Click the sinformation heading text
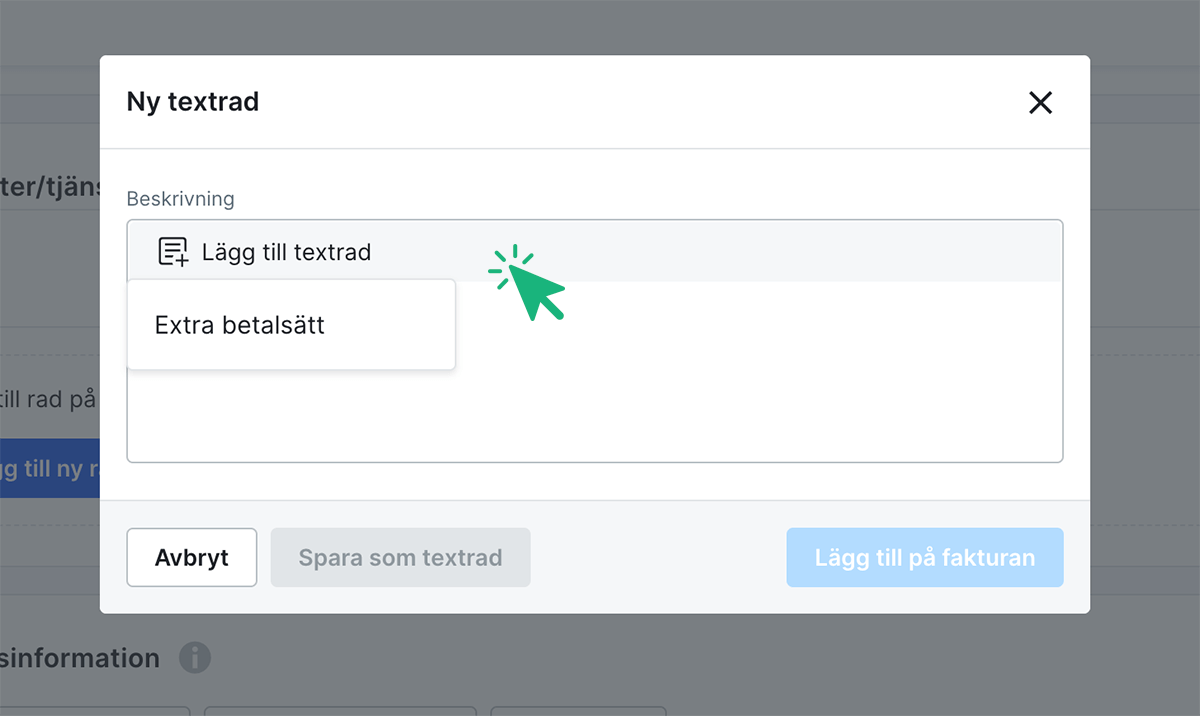Image resolution: width=1200 pixels, height=716 pixels. pyautogui.click(x=80, y=658)
